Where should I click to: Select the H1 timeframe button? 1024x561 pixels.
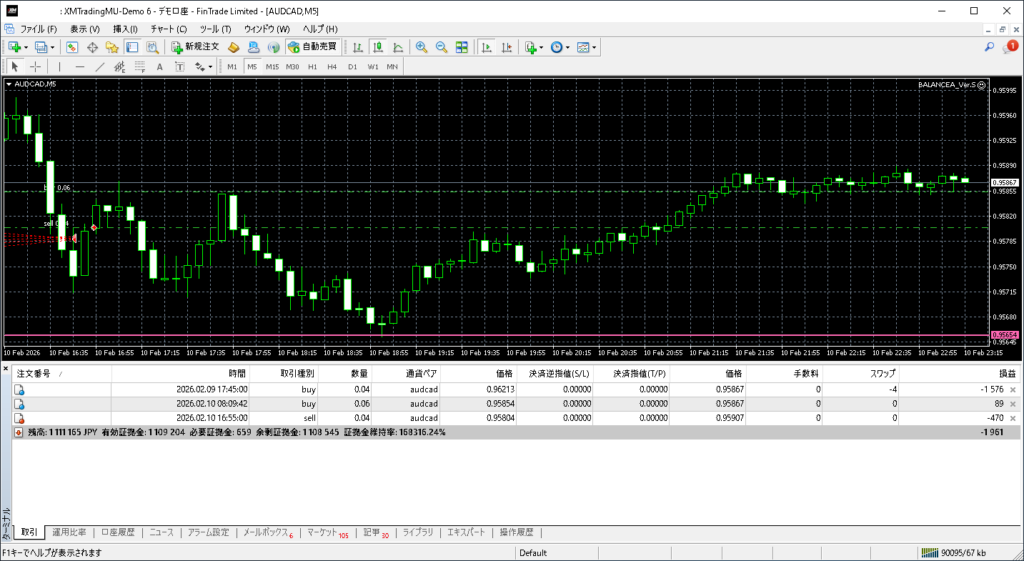312,67
